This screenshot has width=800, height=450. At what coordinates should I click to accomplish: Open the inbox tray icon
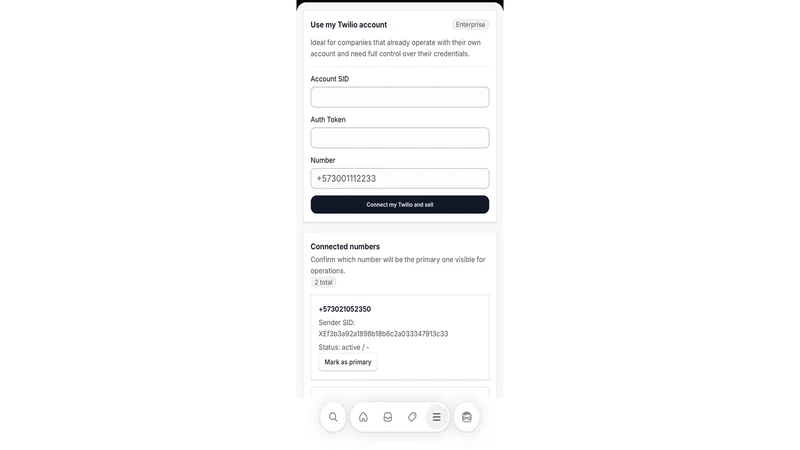click(388, 417)
